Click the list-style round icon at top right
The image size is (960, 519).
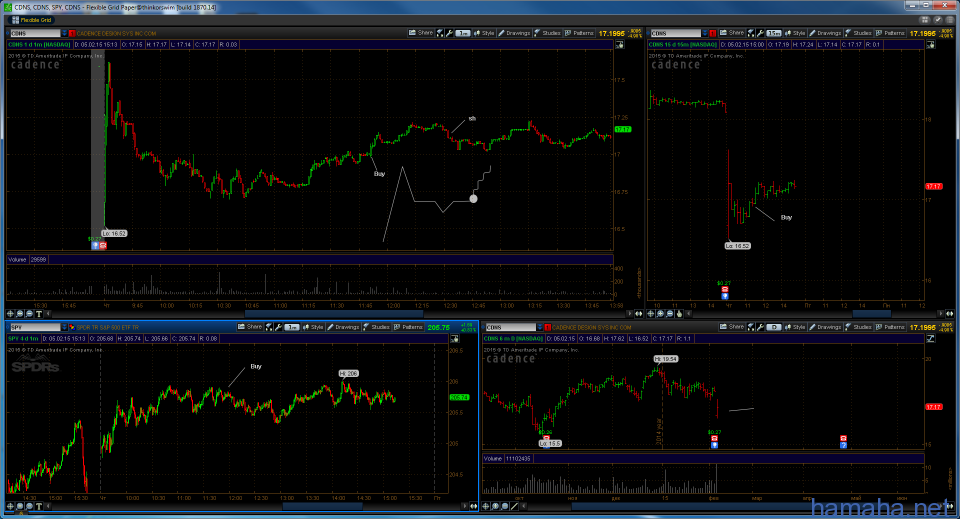950,20
